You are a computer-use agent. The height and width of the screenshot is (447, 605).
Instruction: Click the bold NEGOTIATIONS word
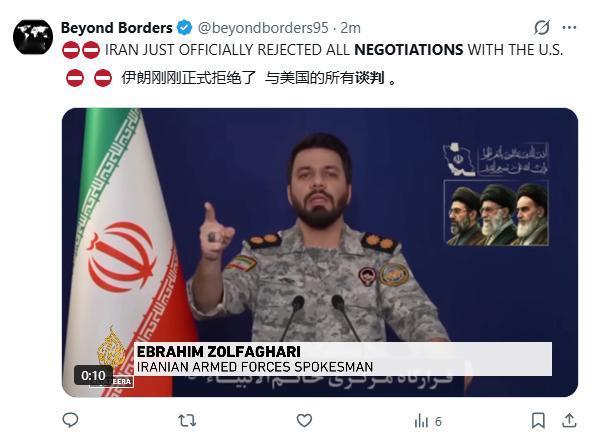[x=409, y=50]
